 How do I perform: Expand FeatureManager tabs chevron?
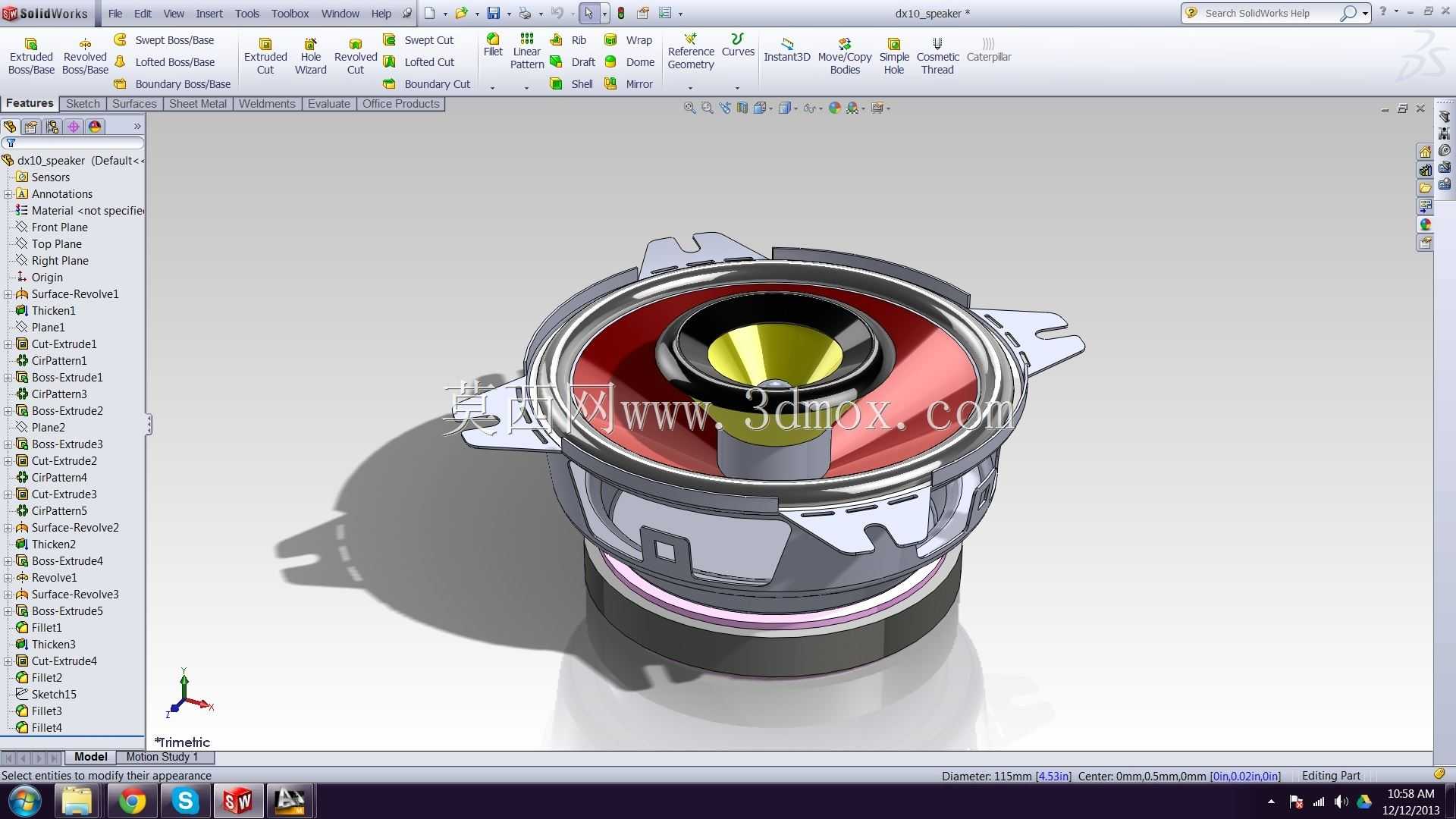click(x=137, y=127)
